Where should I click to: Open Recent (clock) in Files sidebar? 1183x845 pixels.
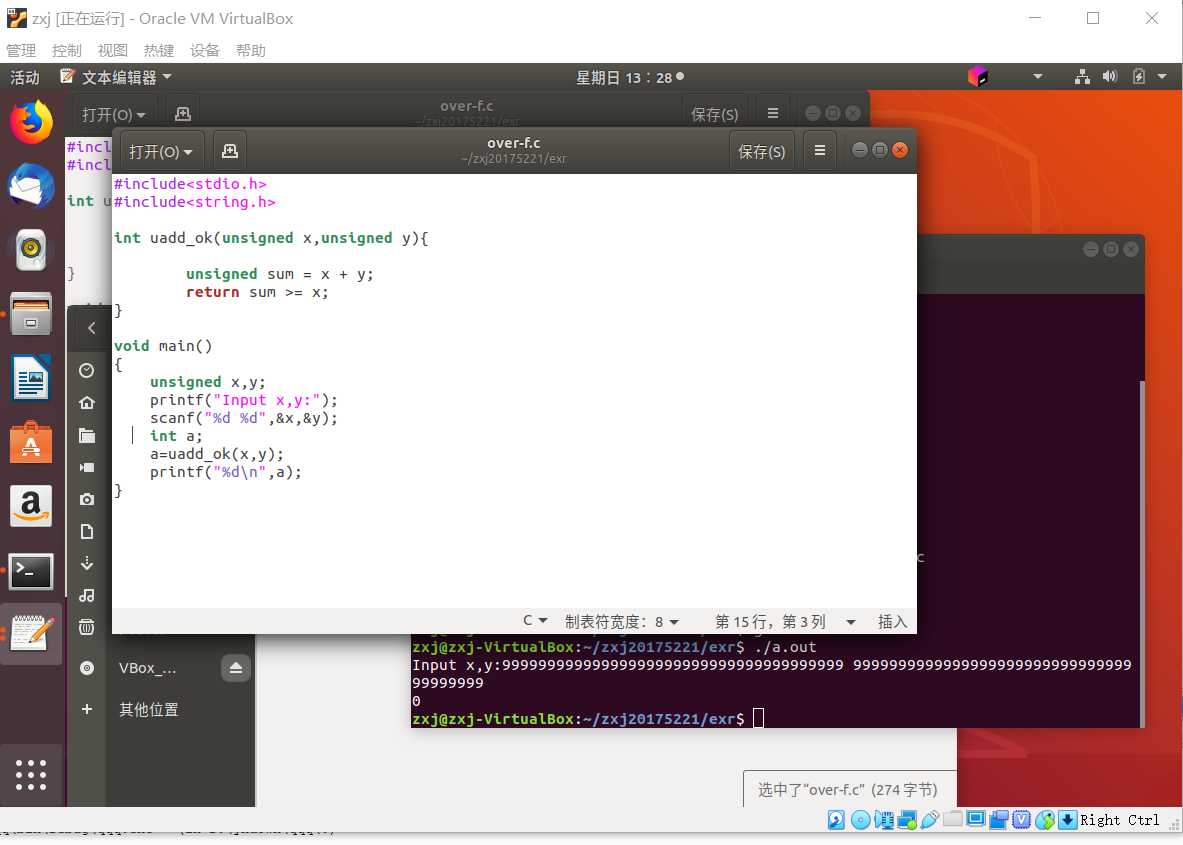coord(87,370)
